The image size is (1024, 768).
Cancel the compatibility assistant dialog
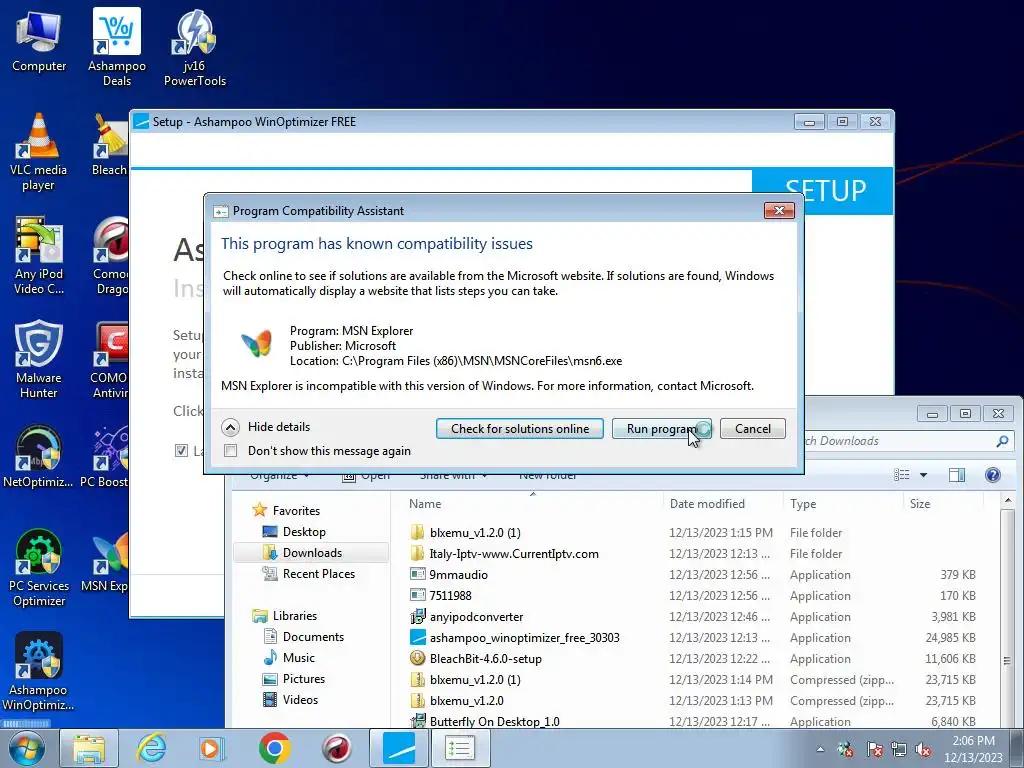[x=752, y=428]
